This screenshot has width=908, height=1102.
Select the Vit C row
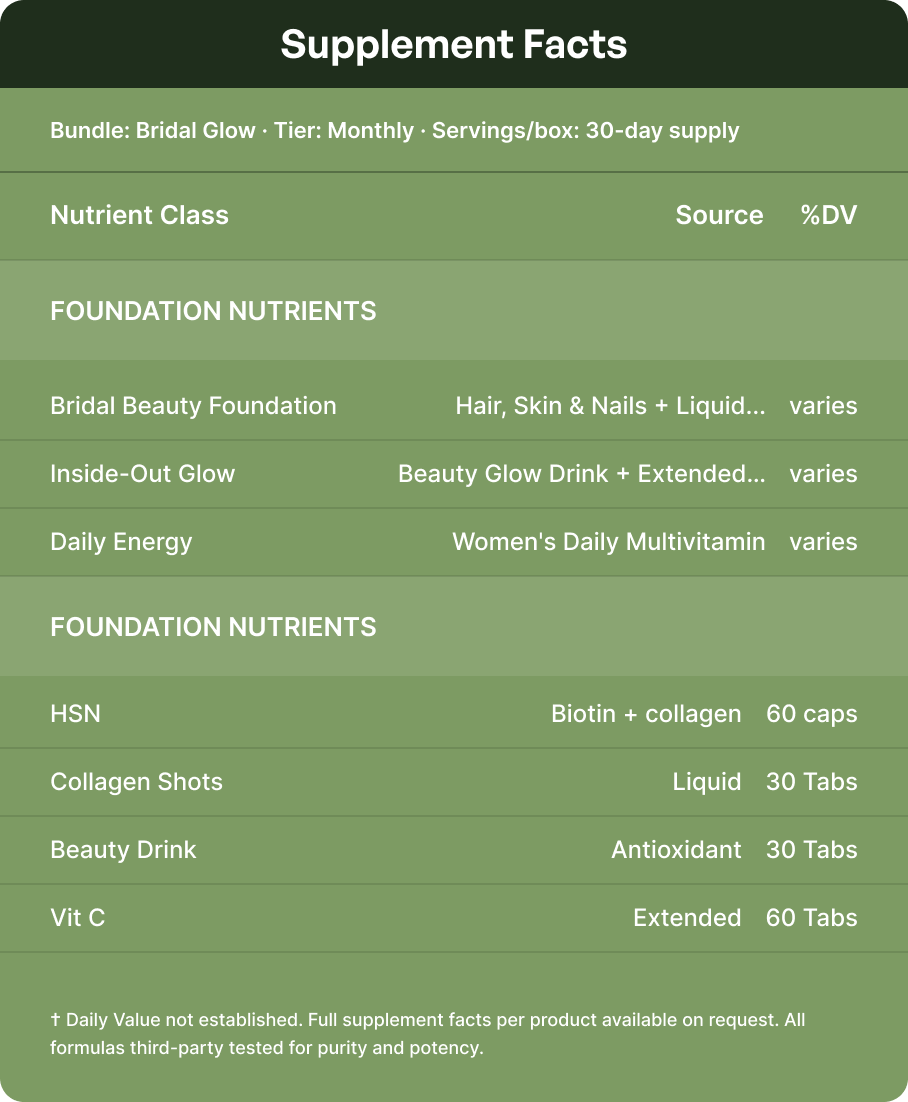click(x=454, y=918)
